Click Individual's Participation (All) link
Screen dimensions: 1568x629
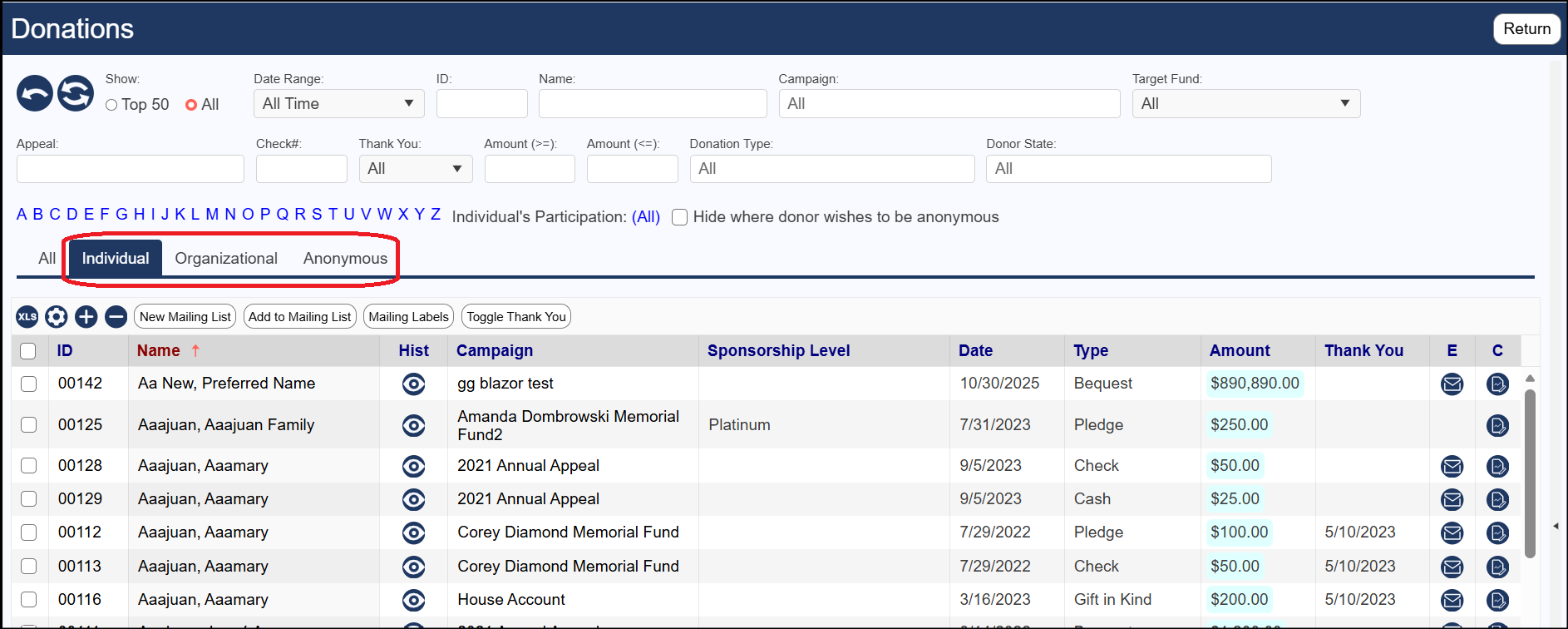646,217
